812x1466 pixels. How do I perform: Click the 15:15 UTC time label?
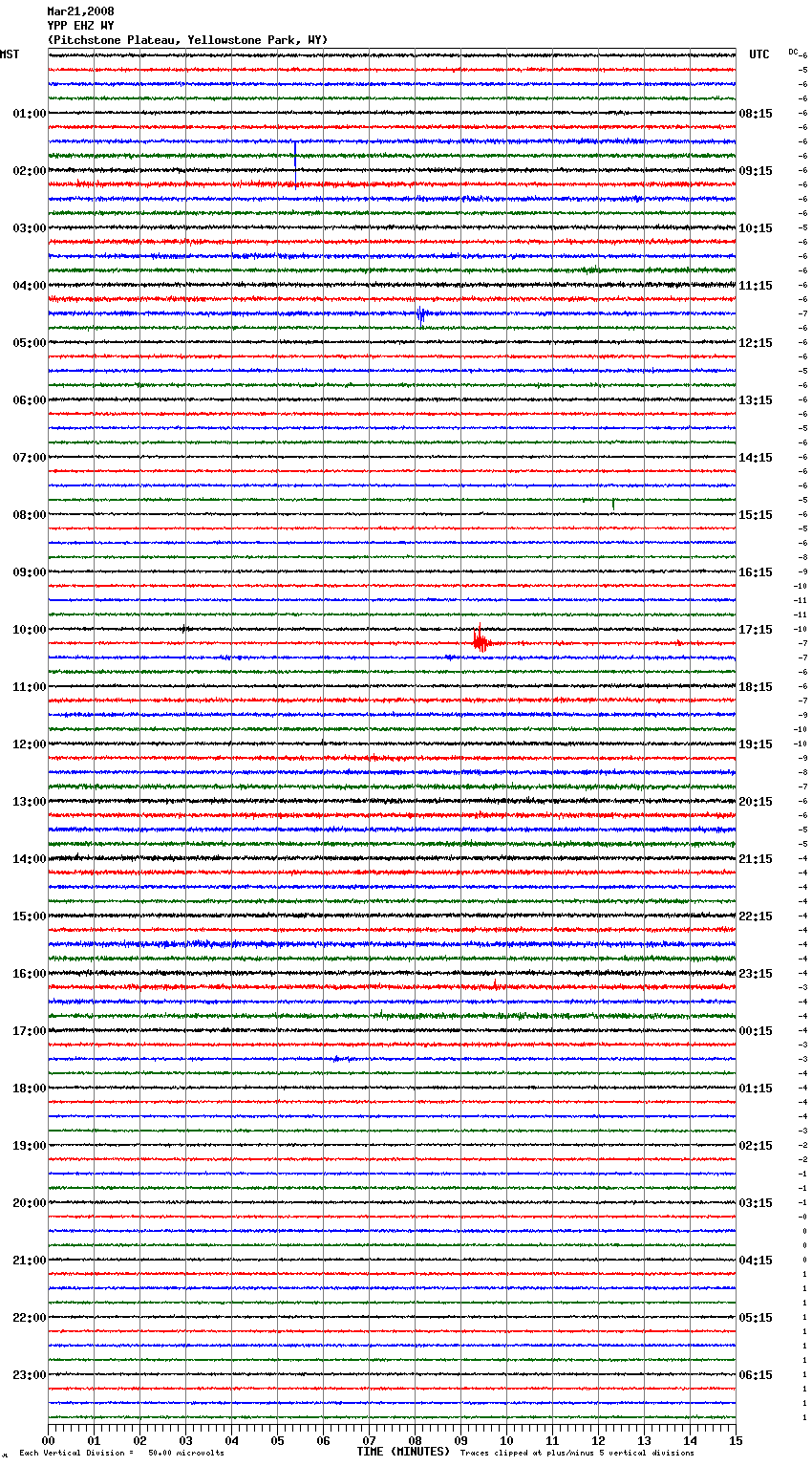click(x=756, y=515)
